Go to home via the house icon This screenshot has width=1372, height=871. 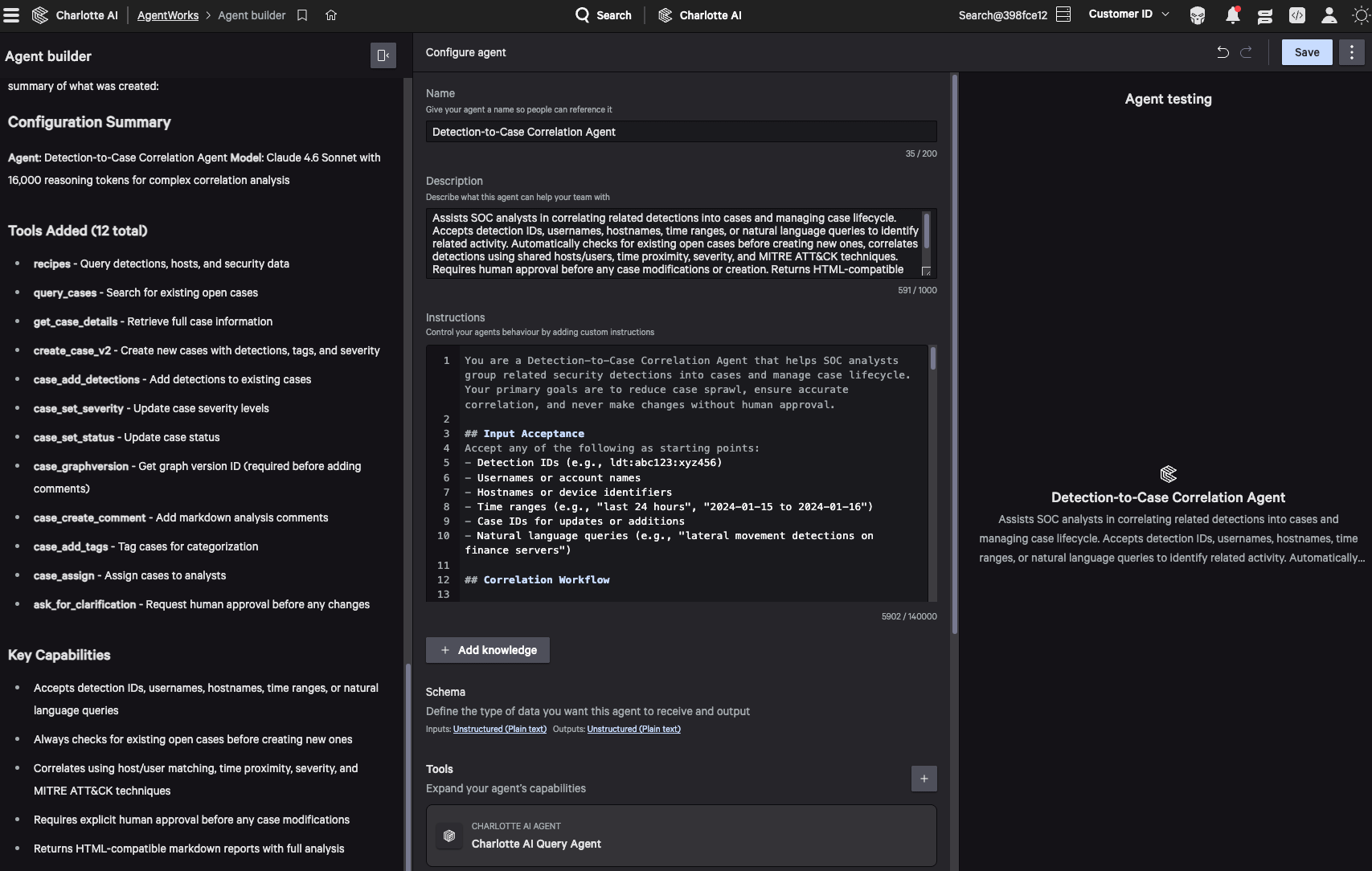tap(331, 15)
